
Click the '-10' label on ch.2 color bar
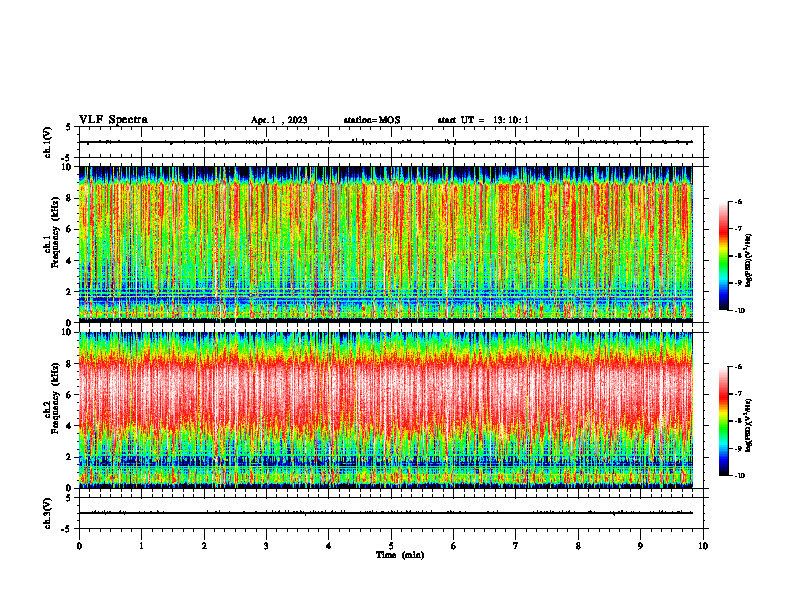point(740,476)
